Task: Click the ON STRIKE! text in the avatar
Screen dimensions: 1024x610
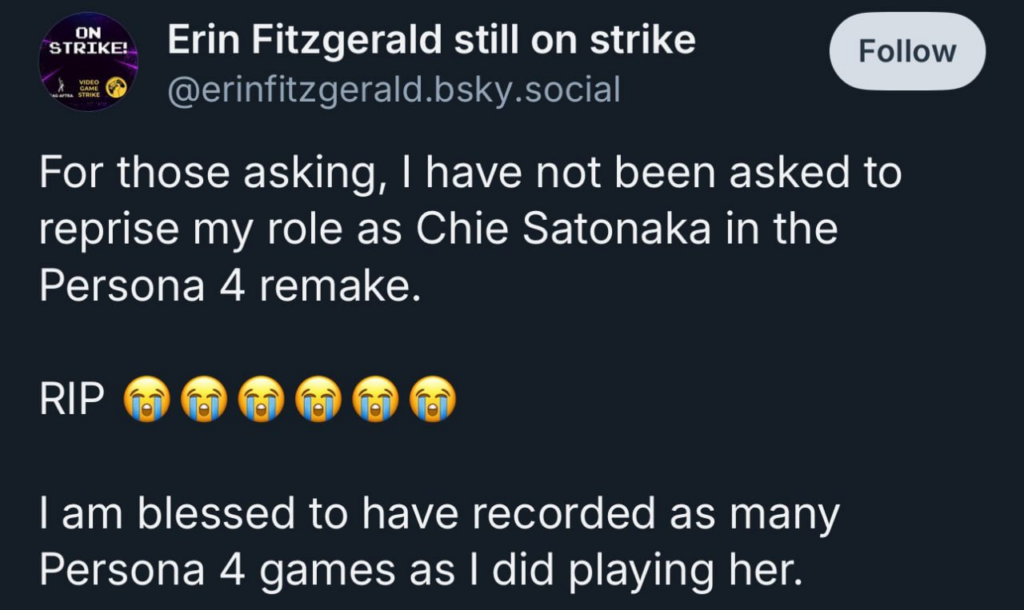Action: pyautogui.click(x=89, y=40)
